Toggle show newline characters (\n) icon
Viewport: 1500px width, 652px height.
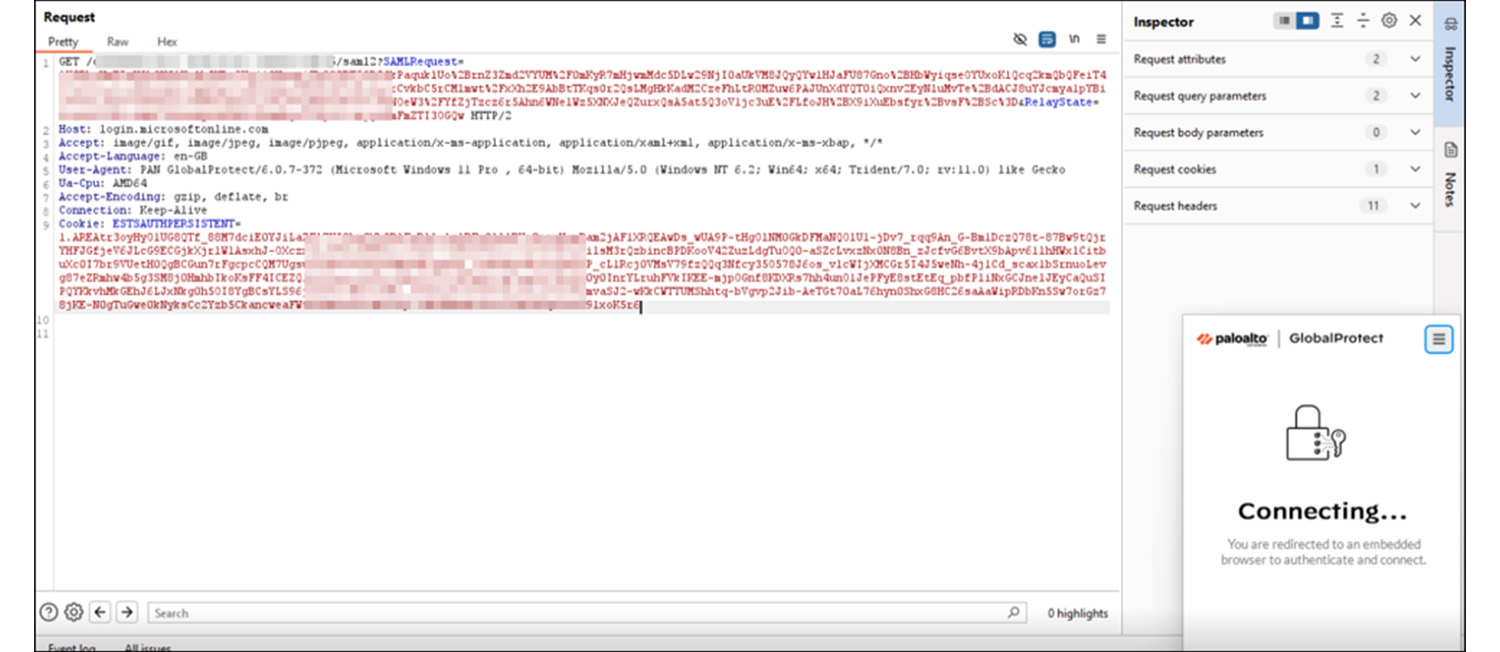pyautogui.click(x=1074, y=39)
